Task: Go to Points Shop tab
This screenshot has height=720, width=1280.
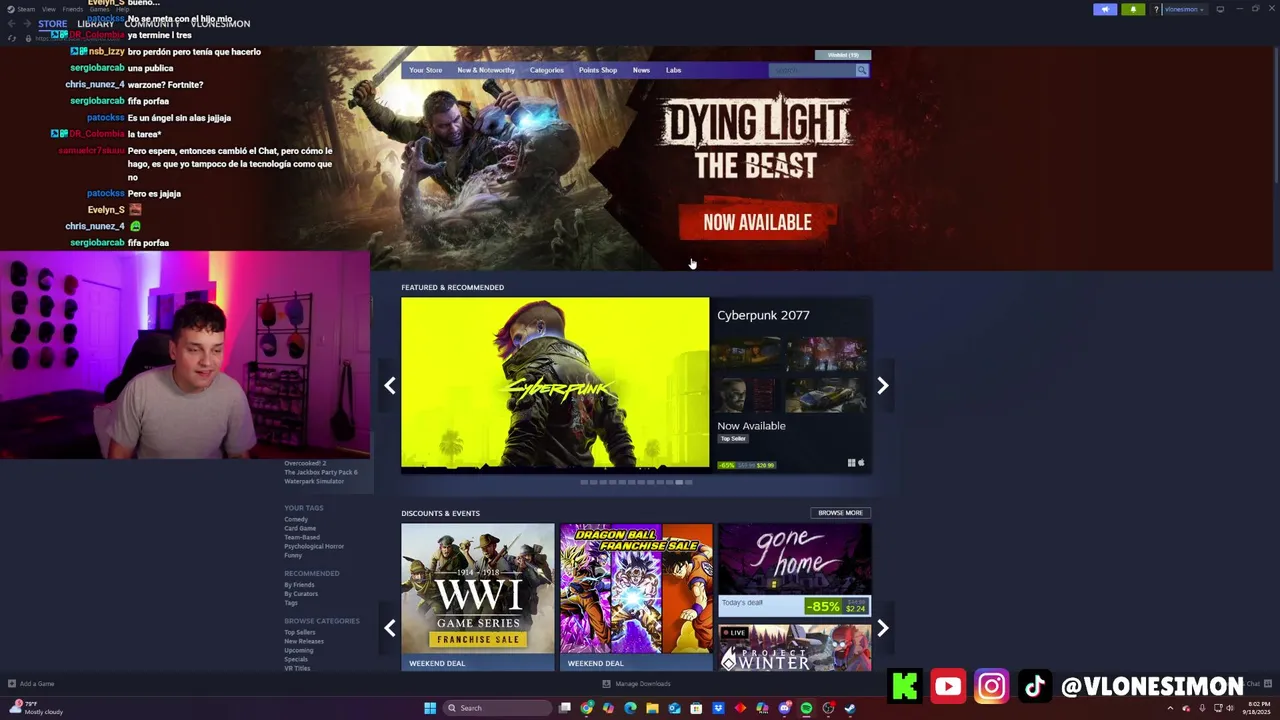Action: tap(598, 70)
